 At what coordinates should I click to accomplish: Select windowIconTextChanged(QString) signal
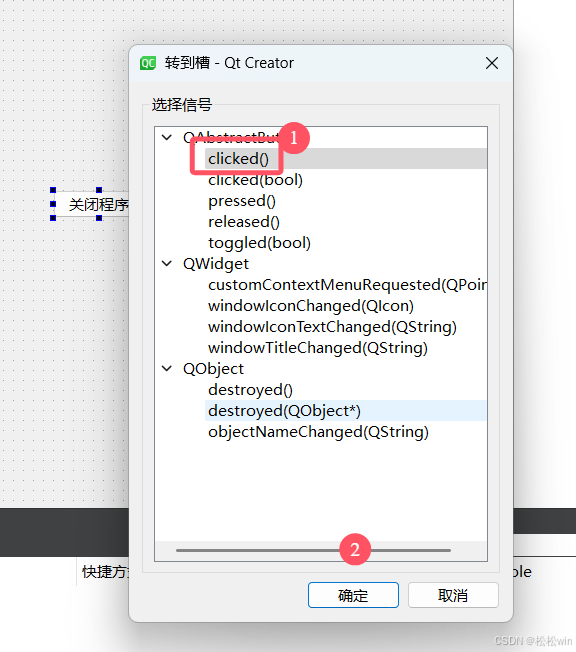click(332, 327)
